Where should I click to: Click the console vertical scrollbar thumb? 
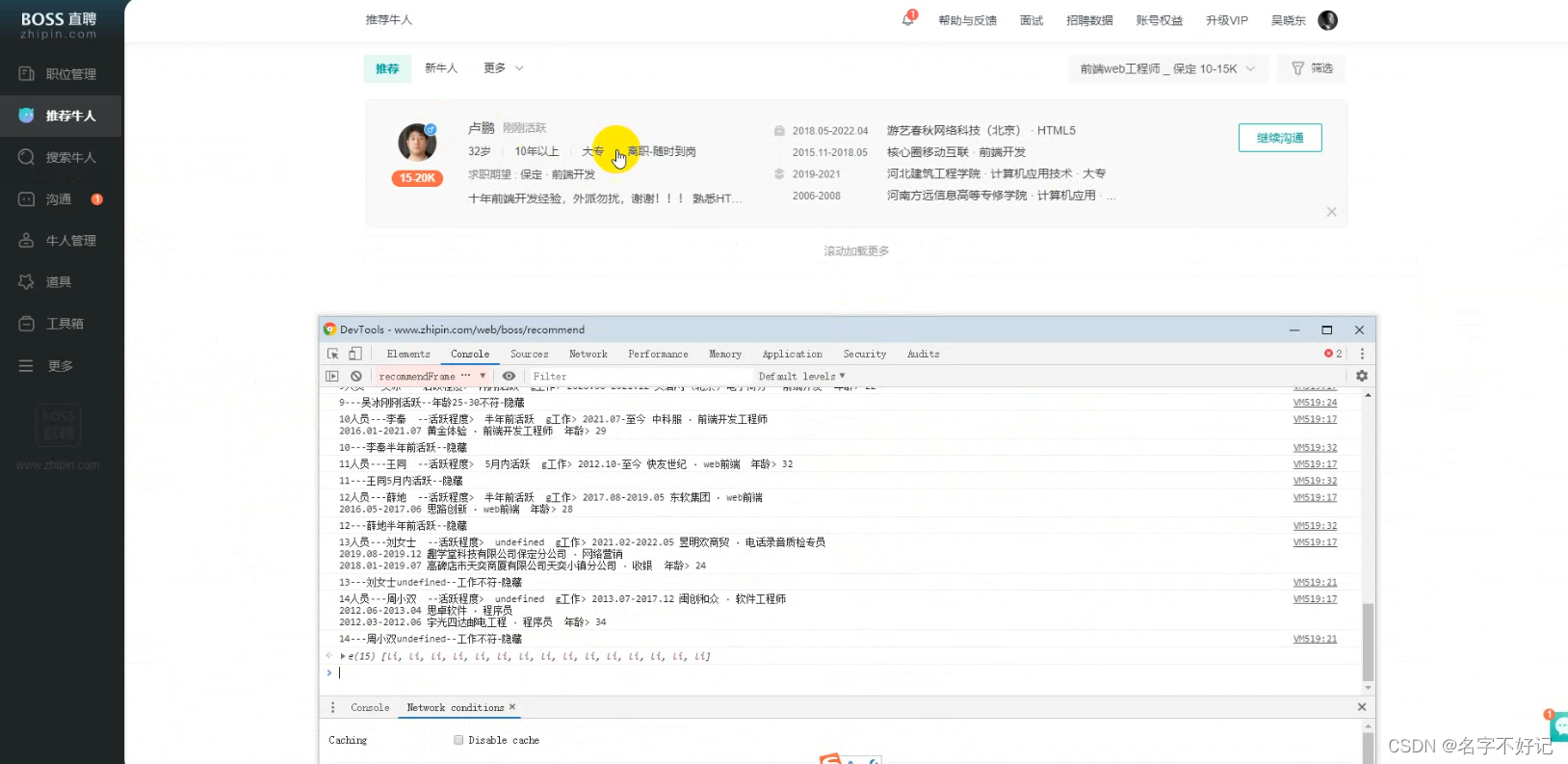[1368, 642]
